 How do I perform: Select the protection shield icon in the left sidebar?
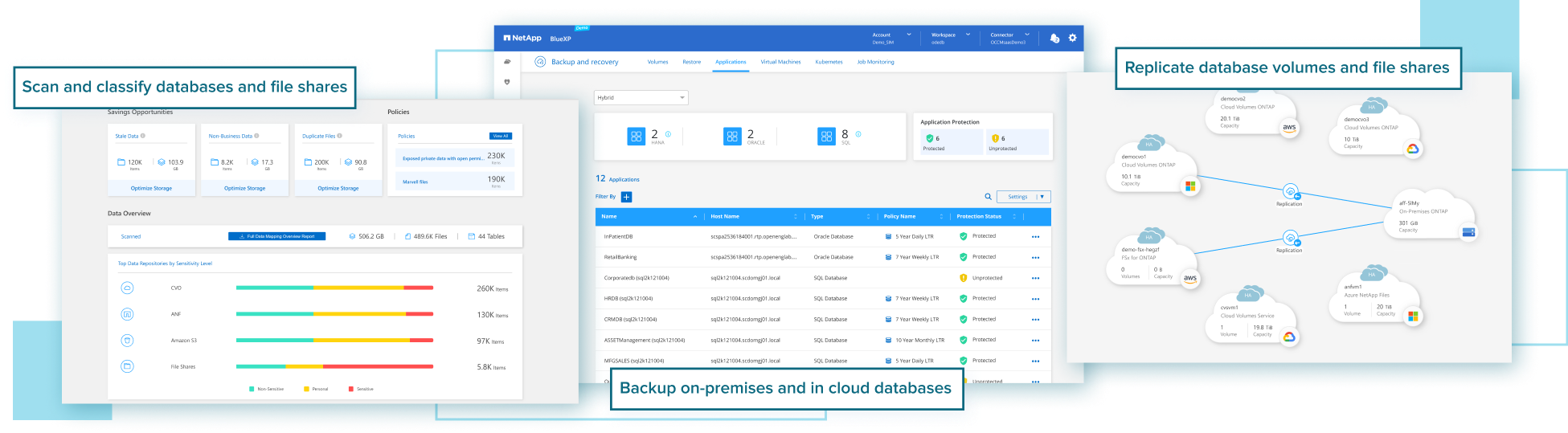[x=507, y=82]
